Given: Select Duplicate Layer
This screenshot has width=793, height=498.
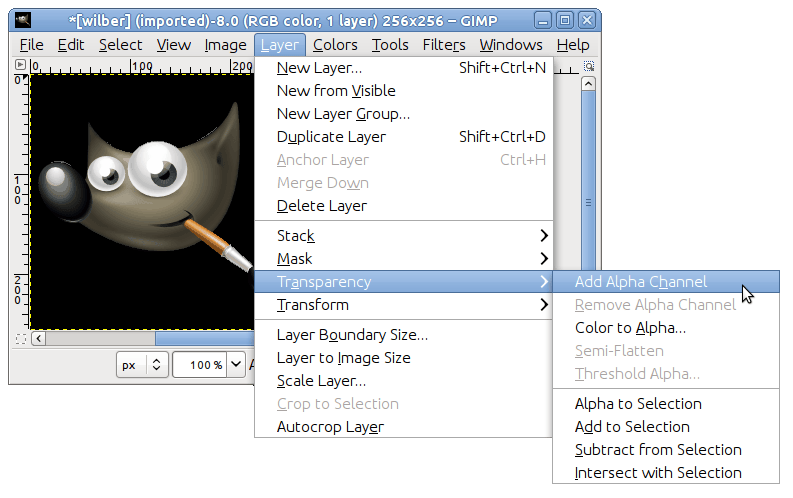Looking at the screenshot, I should pos(404,137).
